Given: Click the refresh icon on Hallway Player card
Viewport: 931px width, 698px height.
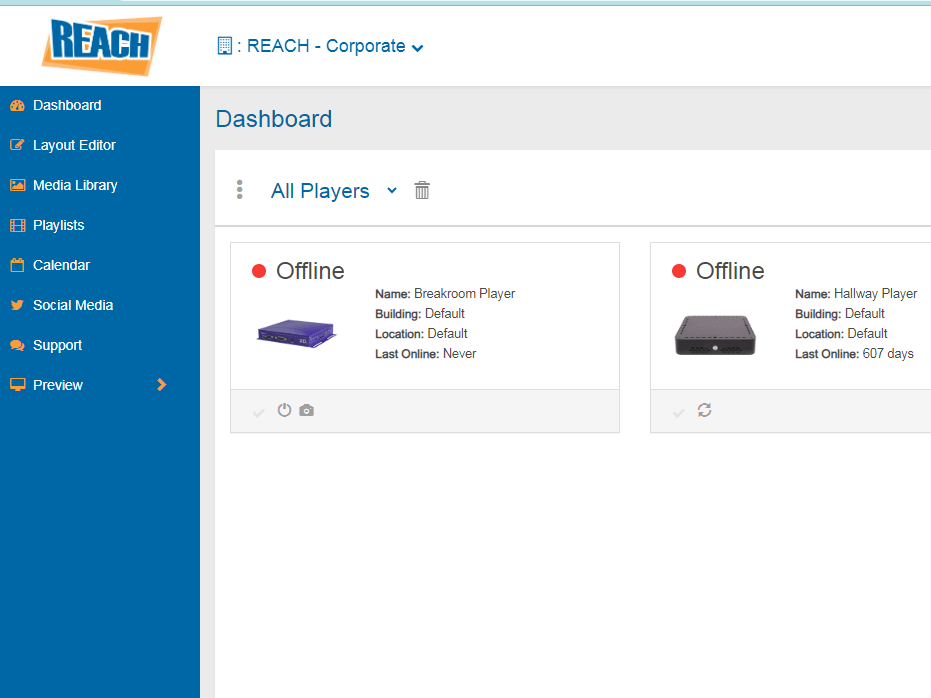Looking at the screenshot, I should click(x=705, y=410).
